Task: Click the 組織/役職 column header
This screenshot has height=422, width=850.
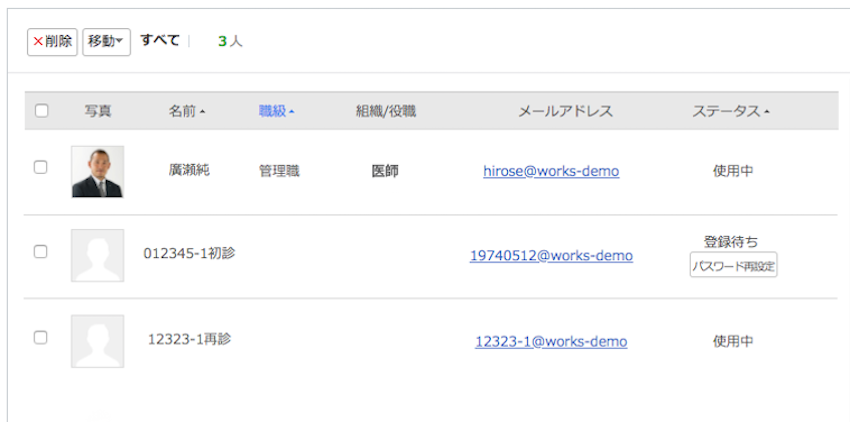Action: (385, 111)
